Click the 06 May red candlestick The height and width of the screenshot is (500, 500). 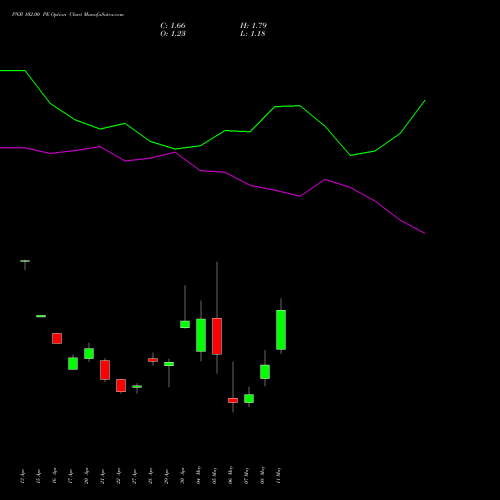[233, 400]
